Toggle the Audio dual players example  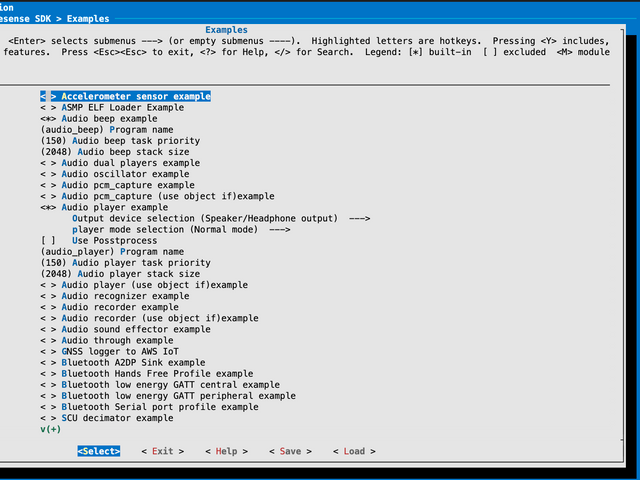[120, 163]
